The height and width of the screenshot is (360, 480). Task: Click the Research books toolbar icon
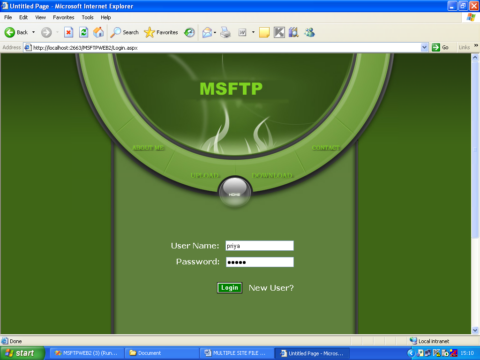pyautogui.click(x=294, y=32)
